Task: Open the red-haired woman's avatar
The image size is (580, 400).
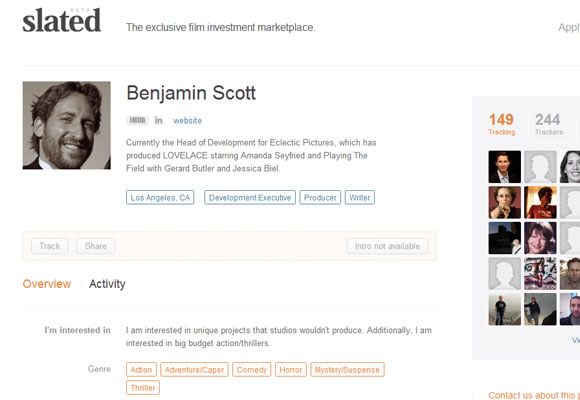Action: pyautogui.click(x=540, y=238)
